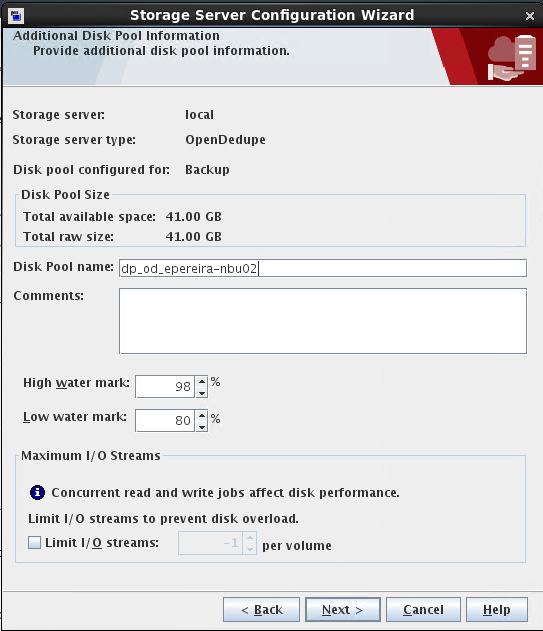
Task: Click the blue info icon about concurrent jobs
Action: coord(37,492)
